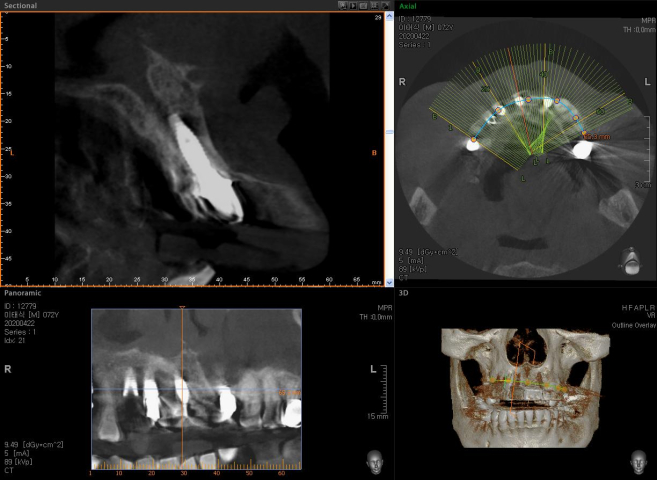Viewport: 657px width, 480px height.
Task: Click the second icon in the Sectional title bar
Action: (352, 5)
